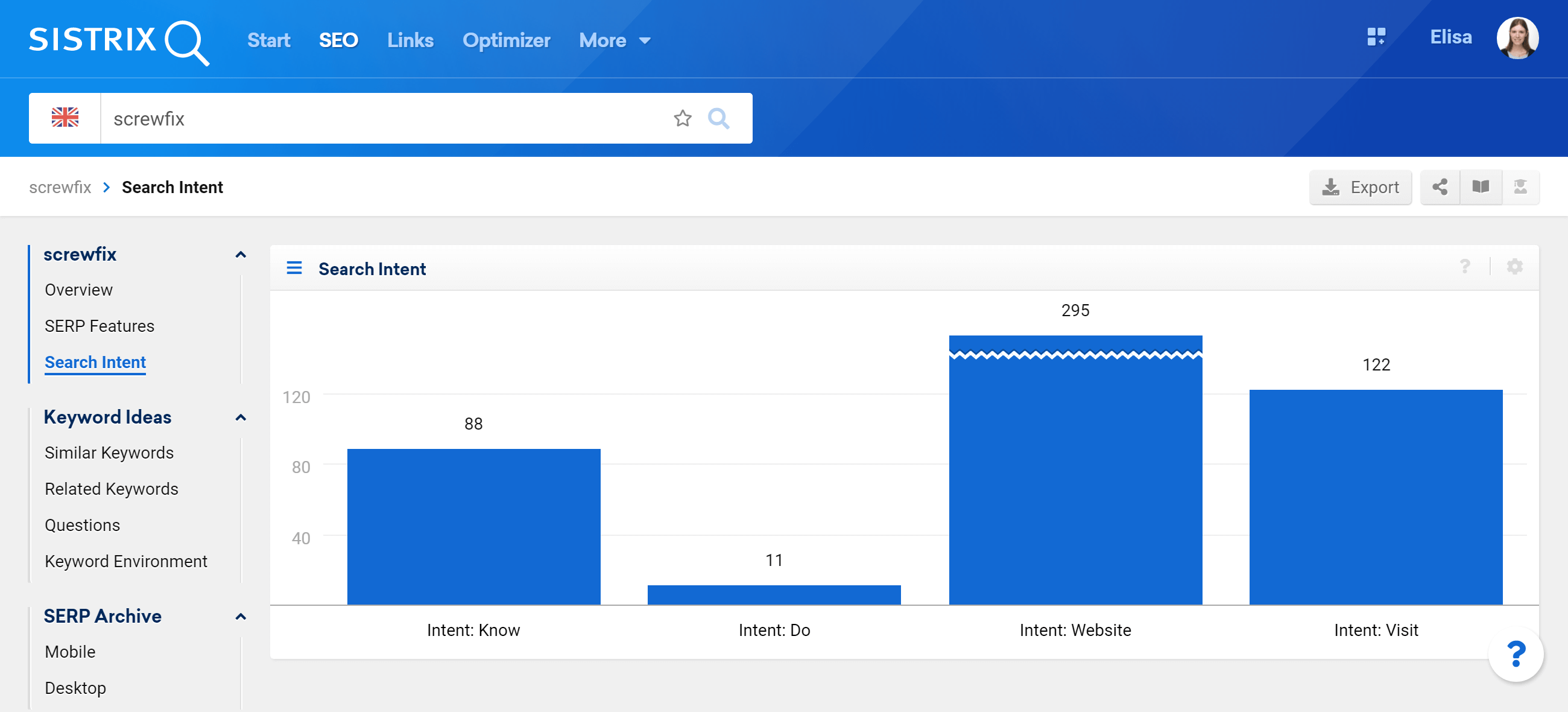The width and height of the screenshot is (1568, 712).
Task: Click the search magnifier icon
Action: click(x=719, y=118)
